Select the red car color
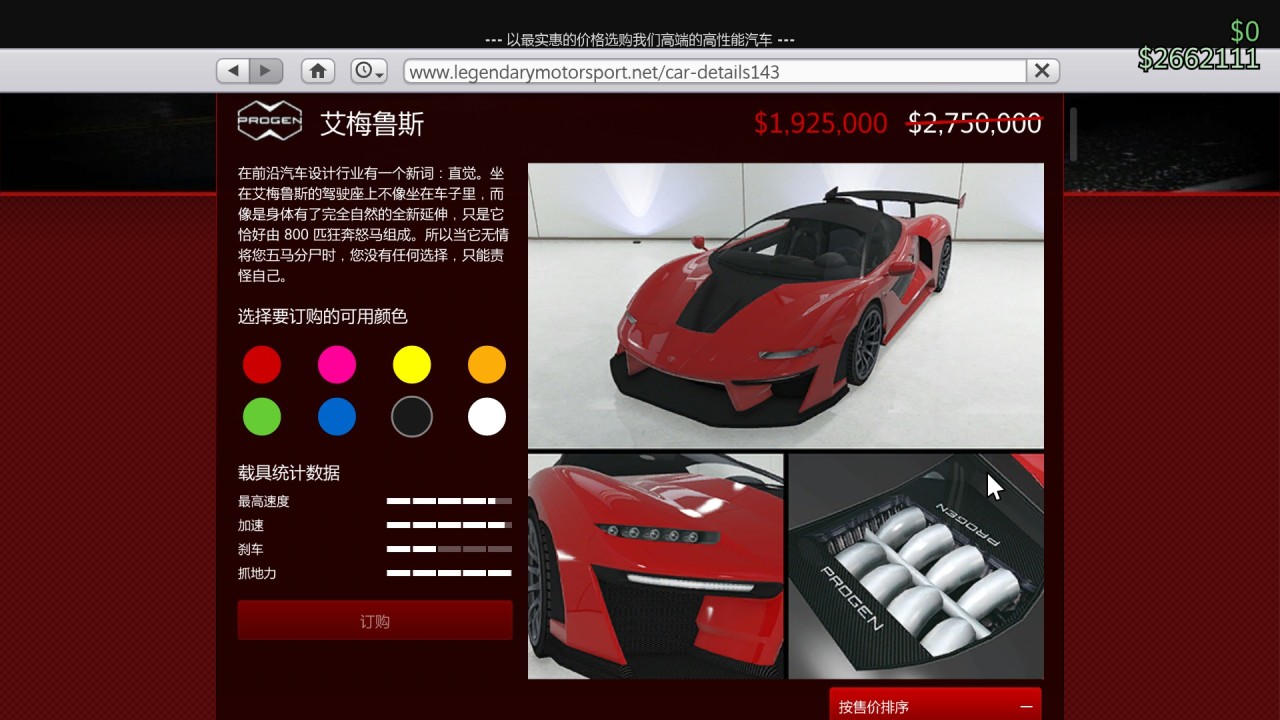 tap(262, 365)
